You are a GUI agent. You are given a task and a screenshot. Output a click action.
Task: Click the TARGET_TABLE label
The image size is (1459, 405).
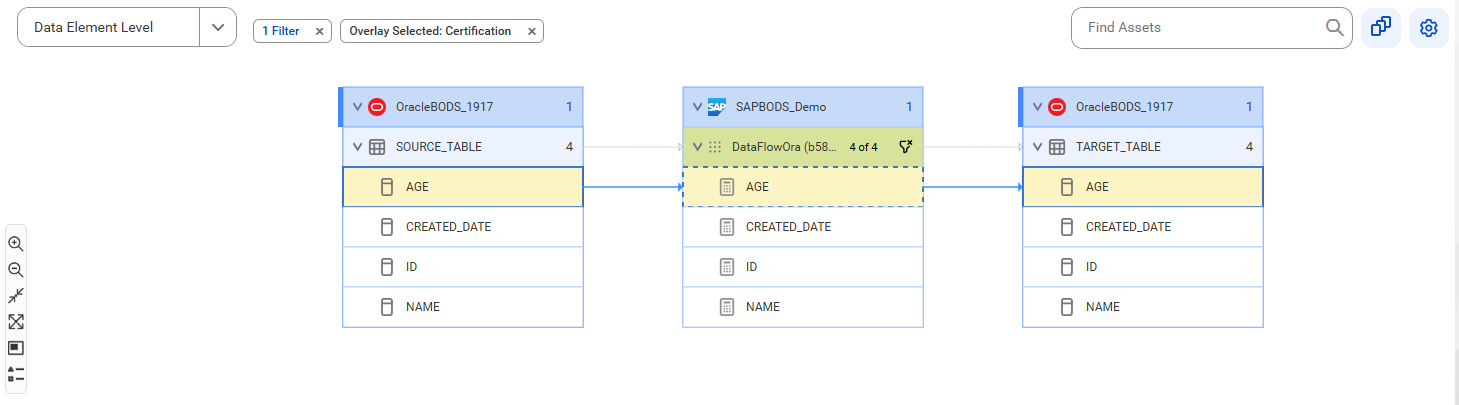tap(1118, 147)
